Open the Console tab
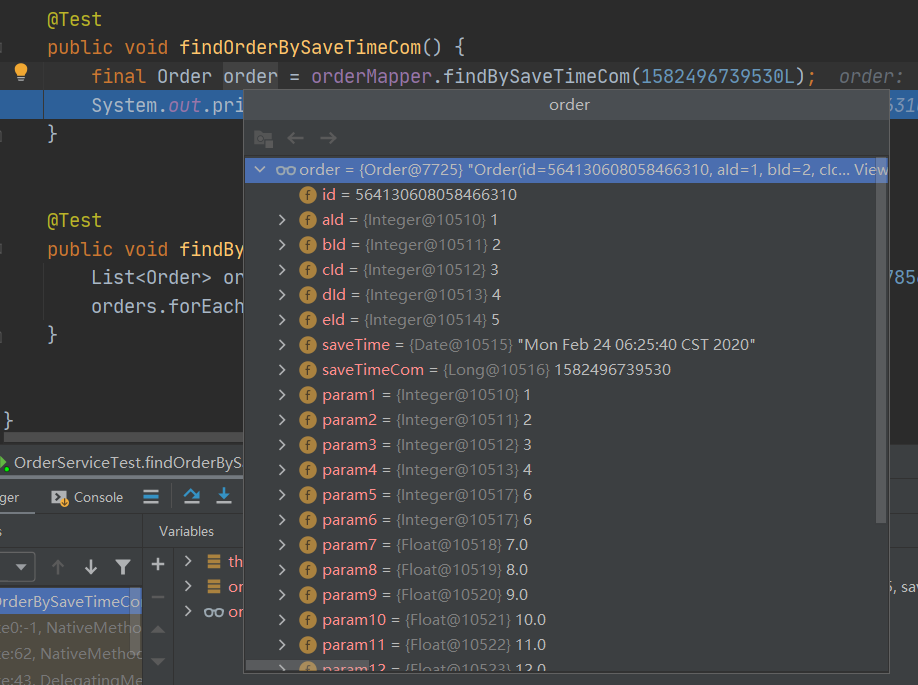This screenshot has width=918, height=685. point(87,498)
